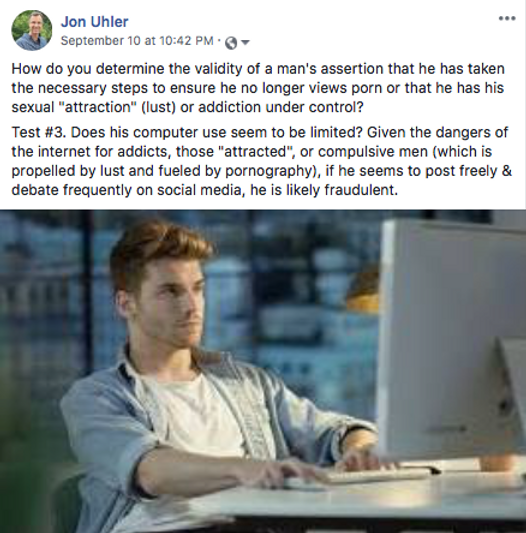Open the three-dot post options menu
Image resolution: width=526 pixels, height=533 pixels.
coord(507,19)
